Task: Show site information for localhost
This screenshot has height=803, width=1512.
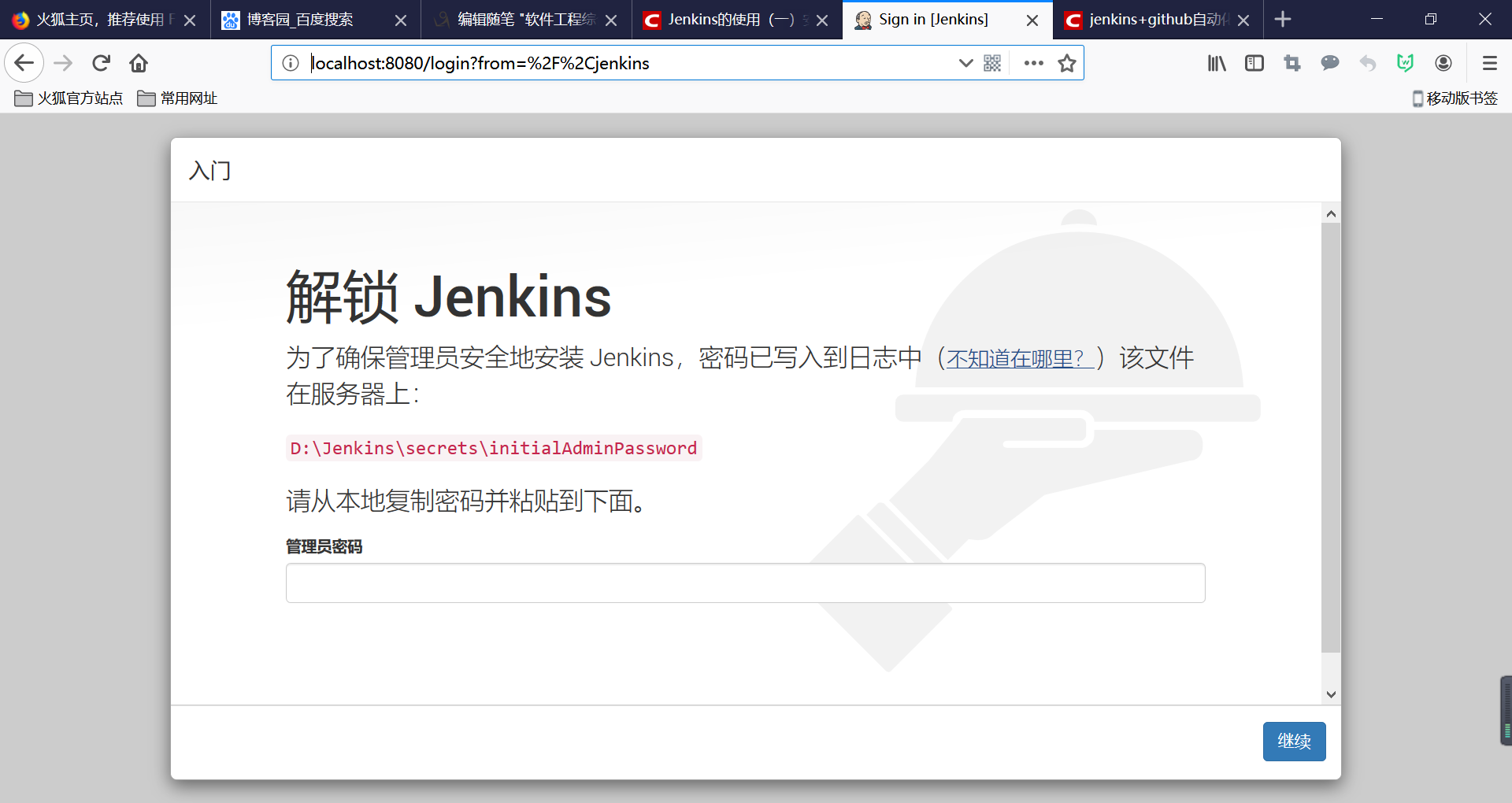Action: point(291,63)
